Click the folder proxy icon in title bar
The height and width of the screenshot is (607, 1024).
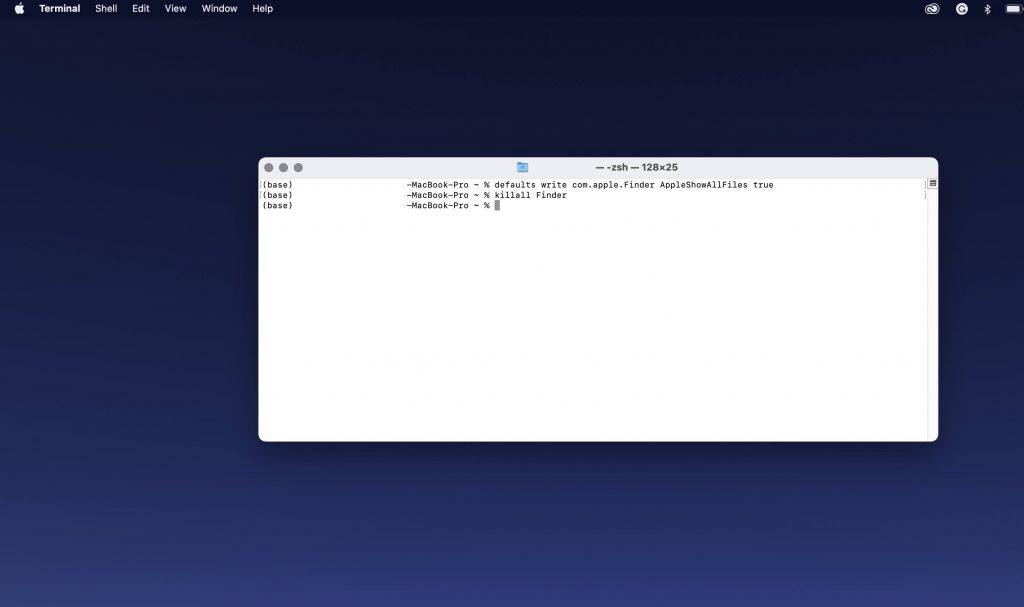click(522, 167)
